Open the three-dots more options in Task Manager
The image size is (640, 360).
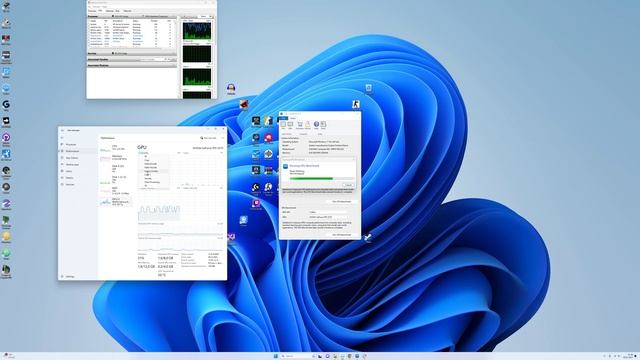click(x=222, y=138)
